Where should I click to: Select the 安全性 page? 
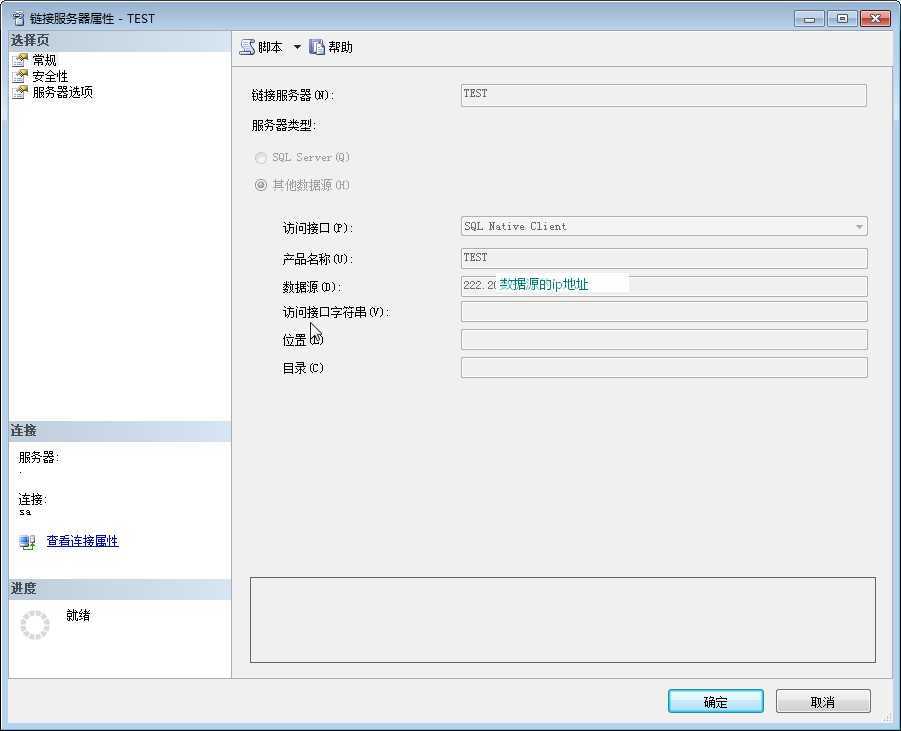coord(50,76)
